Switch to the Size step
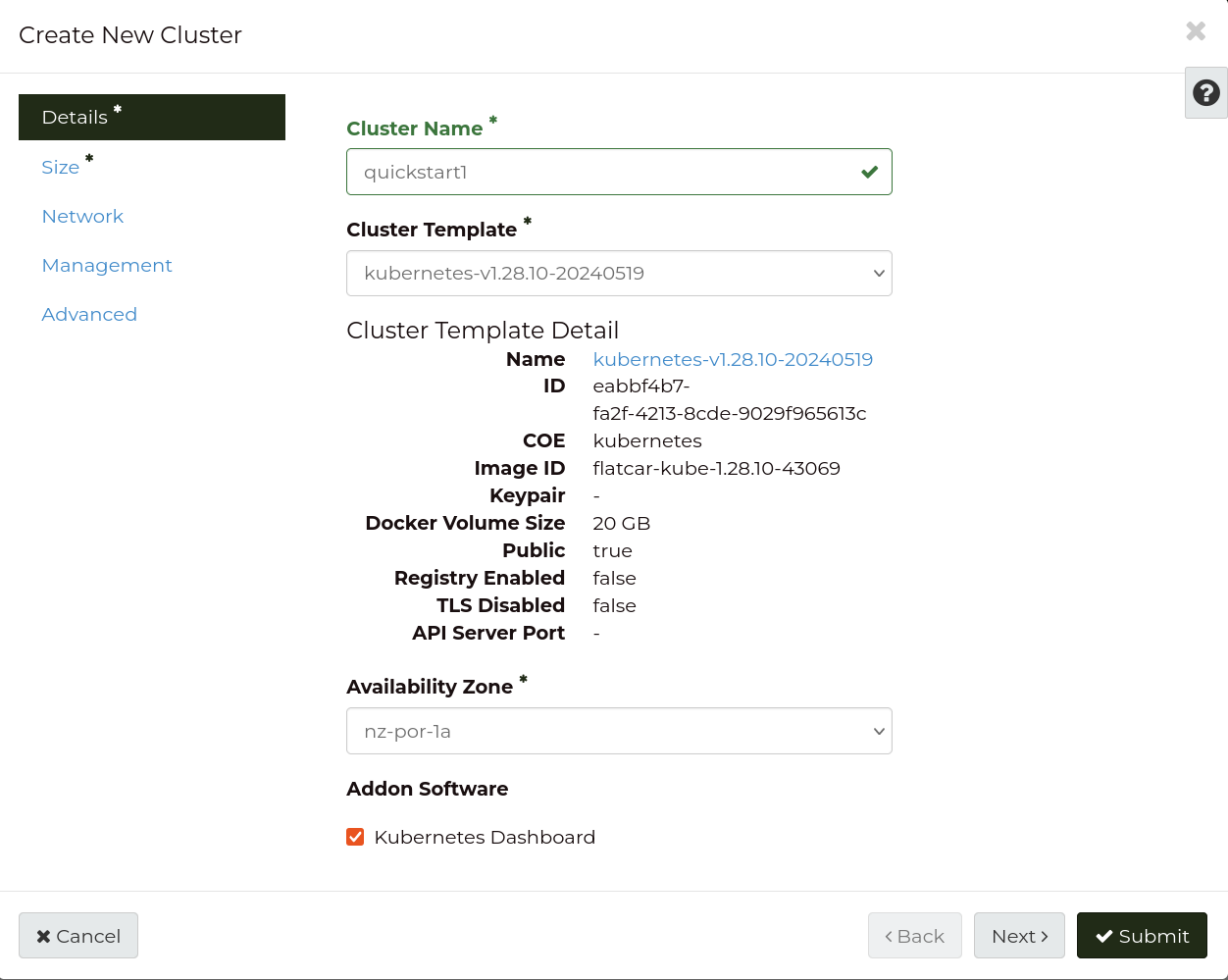The width and height of the screenshot is (1228, 980). click(61, 167)
